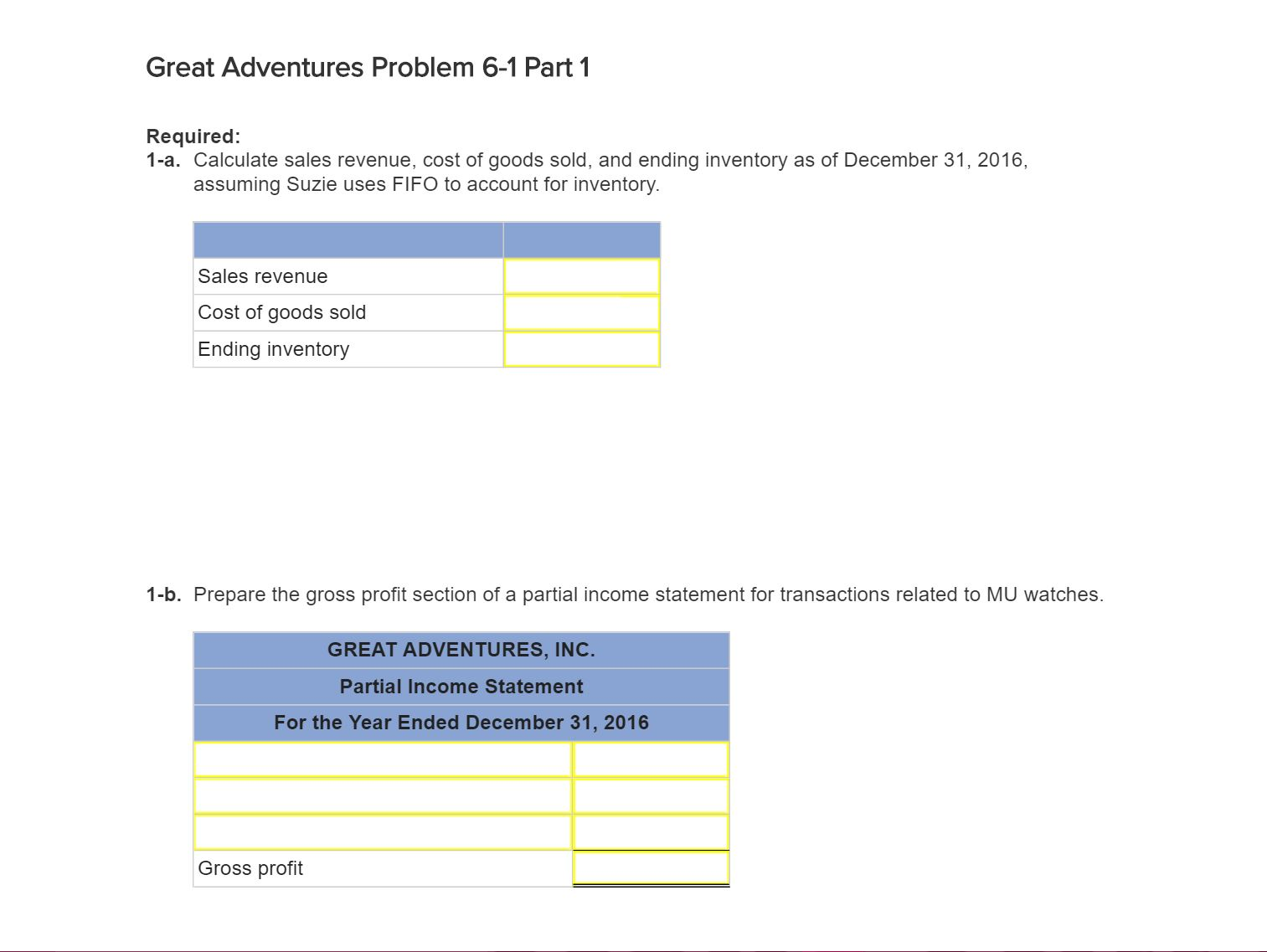The width and height of the screenshot is (1267, 952).
Task: Click the GREAT ADVENTURES, INC. header
Action: click(461, 650)
